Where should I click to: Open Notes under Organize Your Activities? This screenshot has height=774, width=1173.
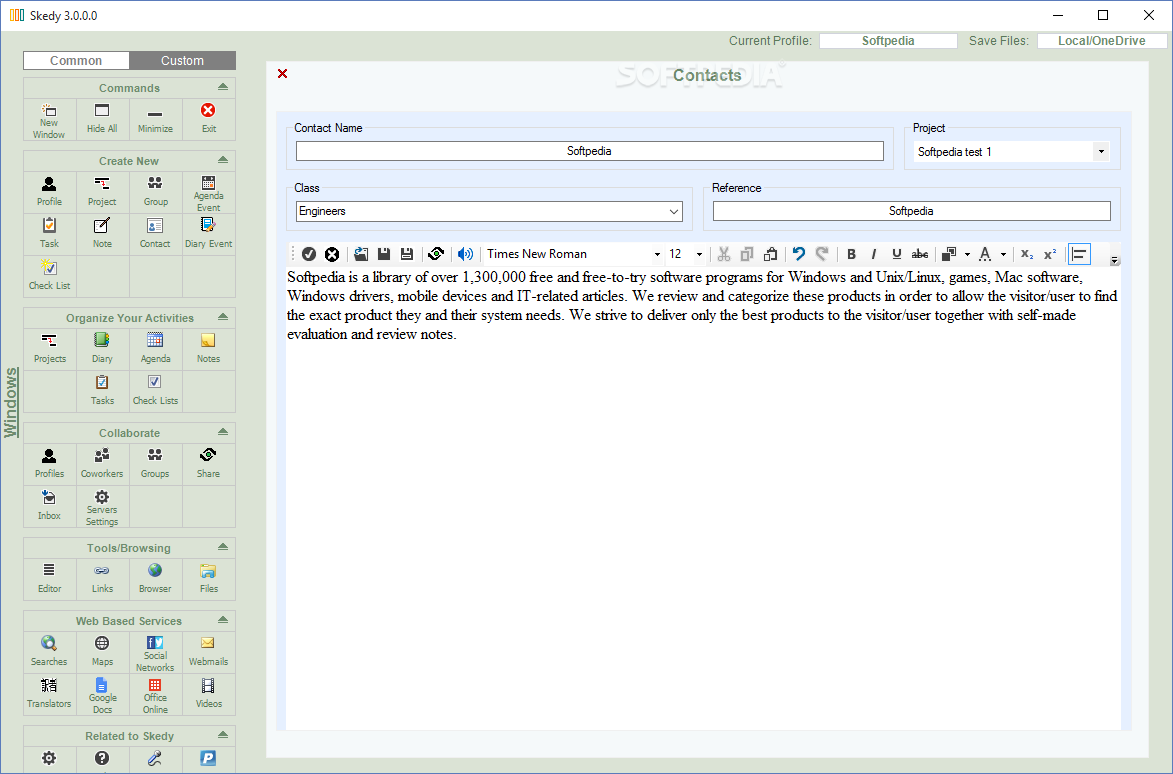208,348
